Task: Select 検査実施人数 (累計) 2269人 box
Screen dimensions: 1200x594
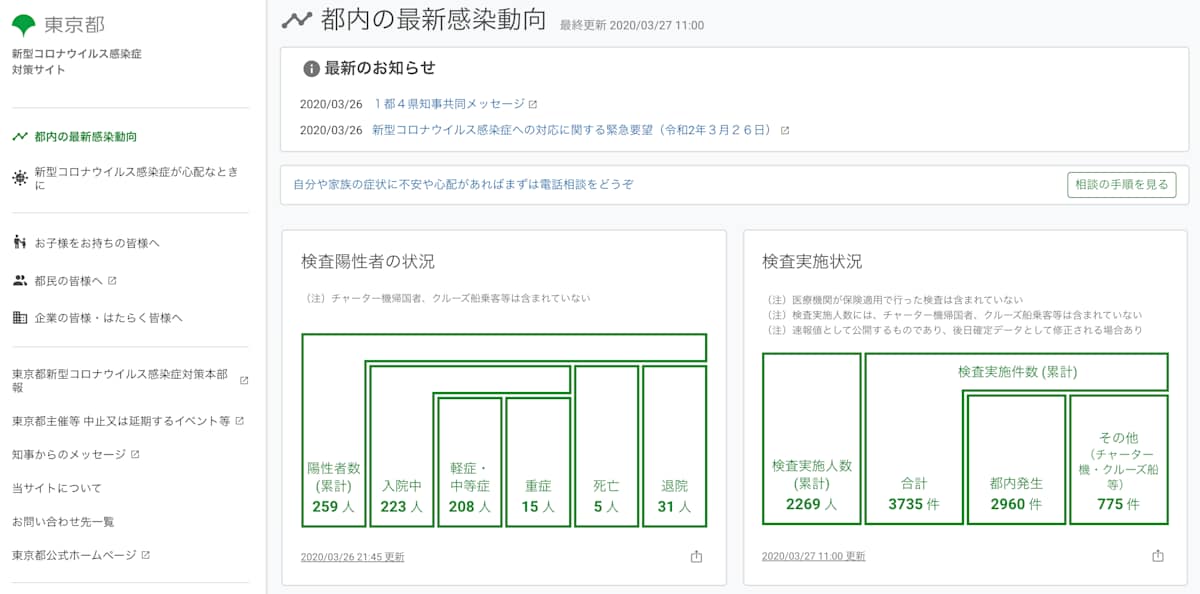Action: point(811,439)
